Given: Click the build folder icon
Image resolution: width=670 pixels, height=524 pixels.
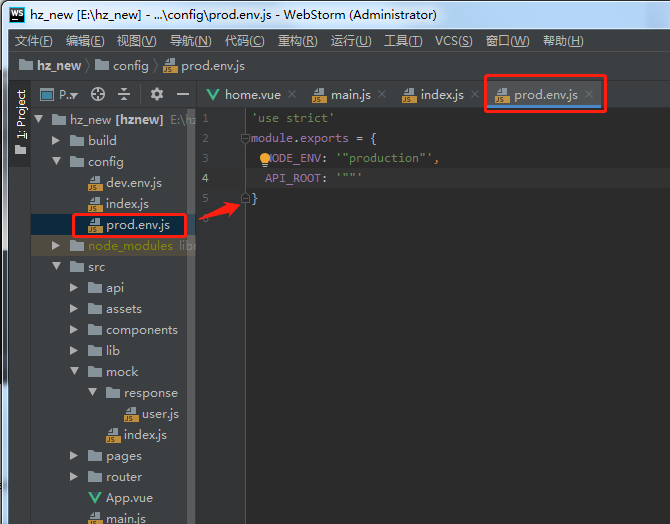Looking at the screenshot, I should [x=76, y=141].
